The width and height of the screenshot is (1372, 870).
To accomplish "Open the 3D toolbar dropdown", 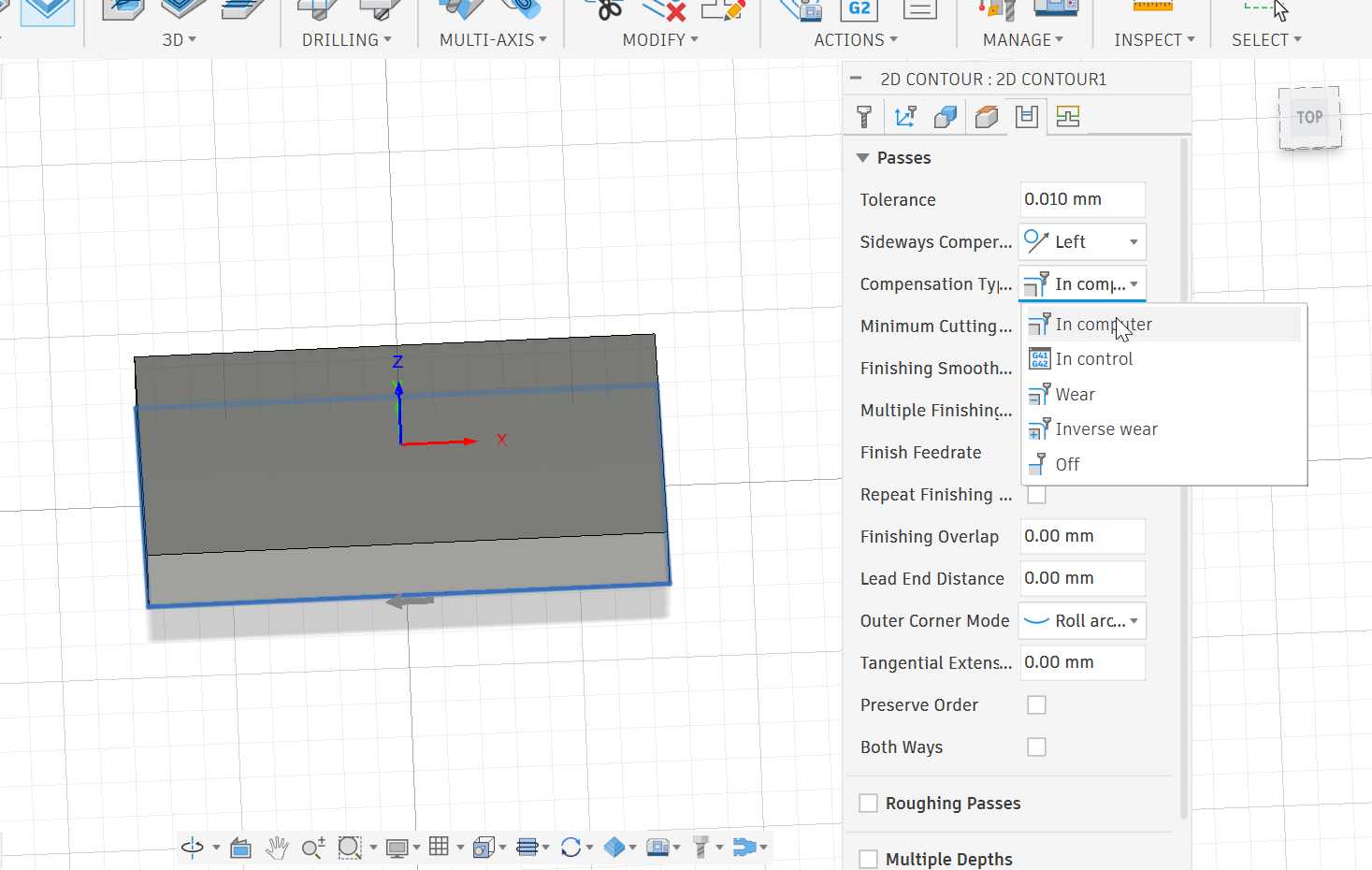I will pyautogui.click(x=179, y=40).
